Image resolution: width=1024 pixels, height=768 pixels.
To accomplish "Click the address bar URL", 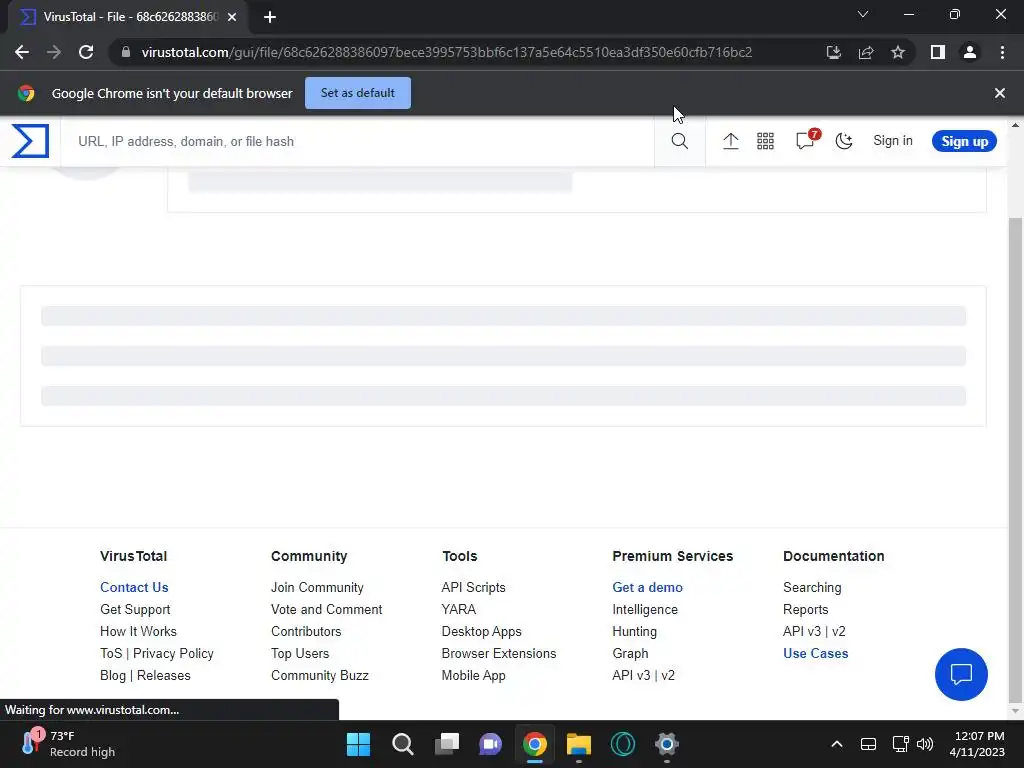I will click(447, 52).
